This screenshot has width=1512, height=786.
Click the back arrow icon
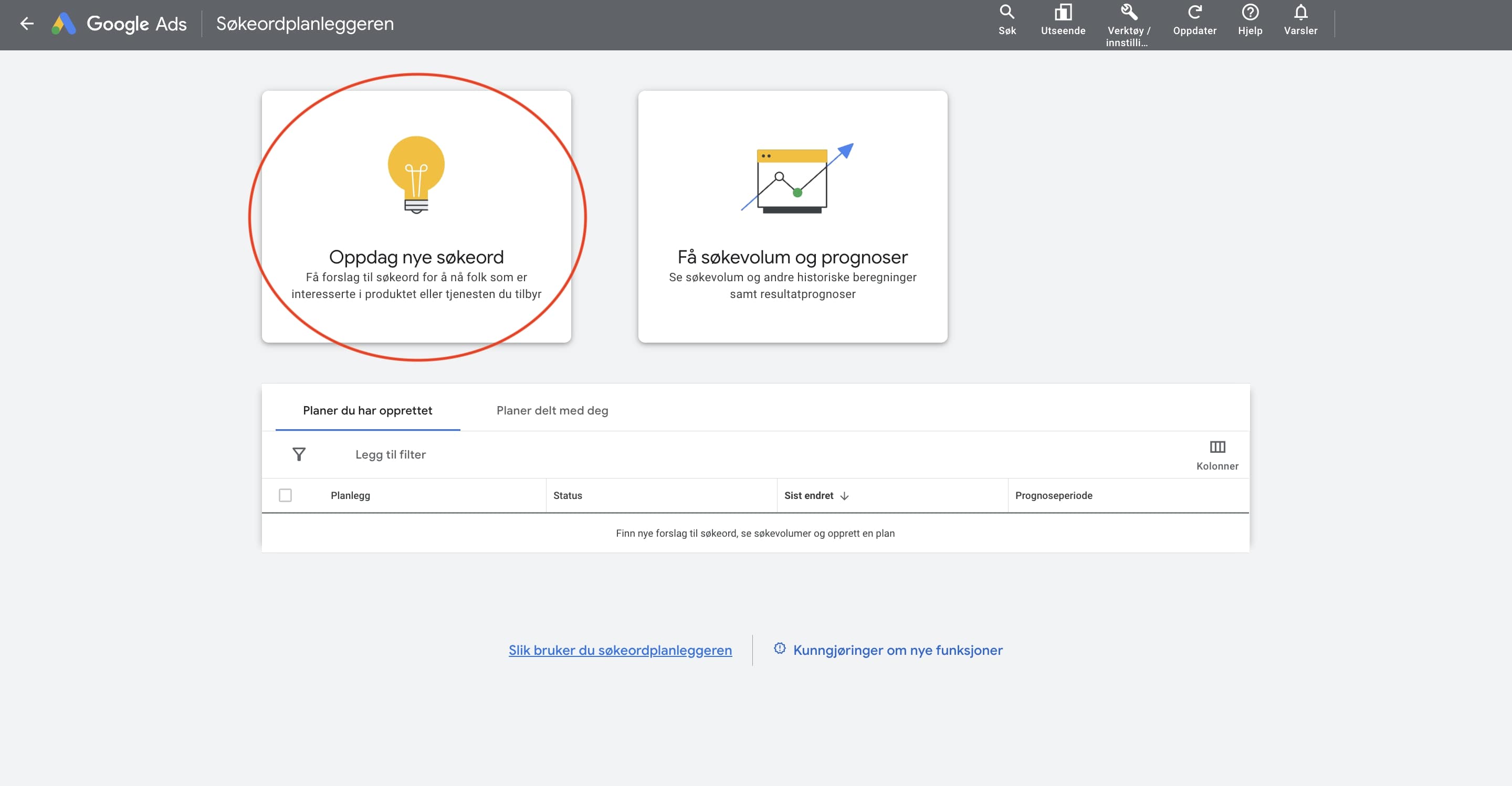point(26,24)
